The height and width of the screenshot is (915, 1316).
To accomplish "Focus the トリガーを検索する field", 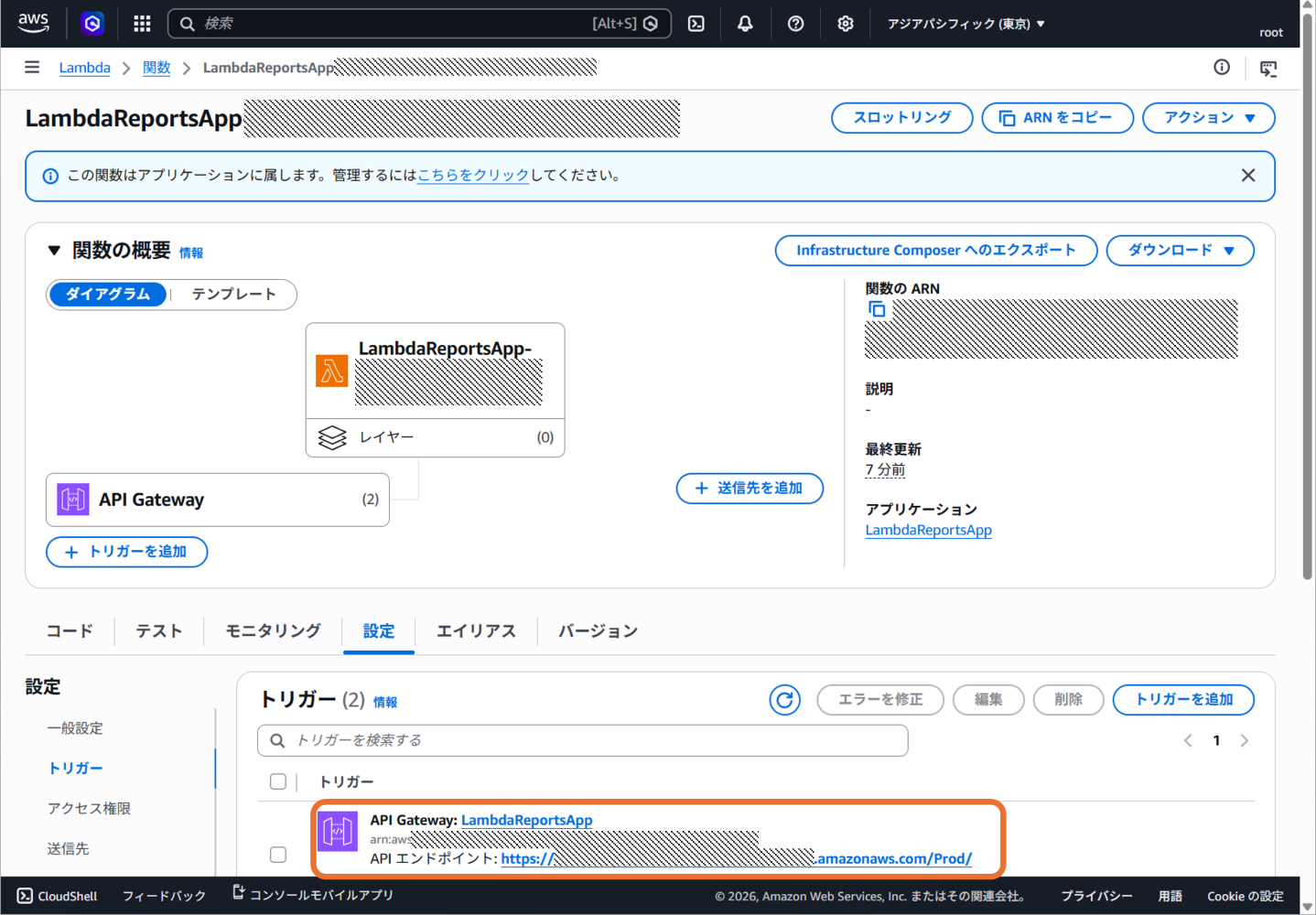I will tap(583, 740).
